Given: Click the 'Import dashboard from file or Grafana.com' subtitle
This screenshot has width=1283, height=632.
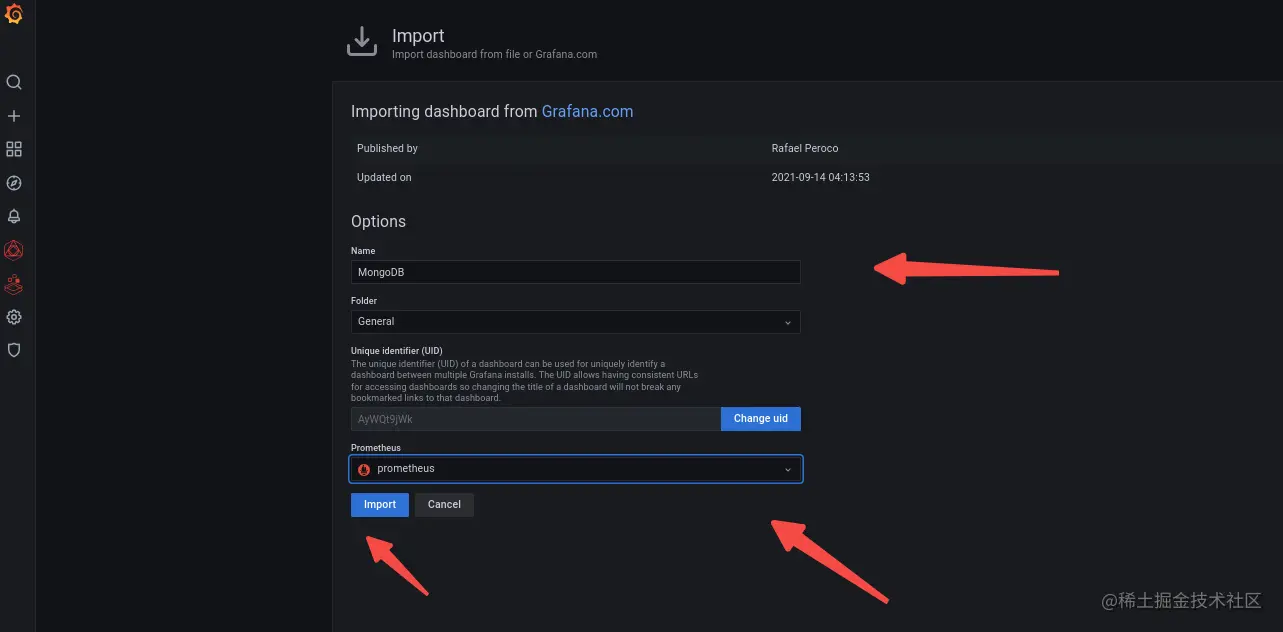Looking at the screenshot, I should click(494, 54).
